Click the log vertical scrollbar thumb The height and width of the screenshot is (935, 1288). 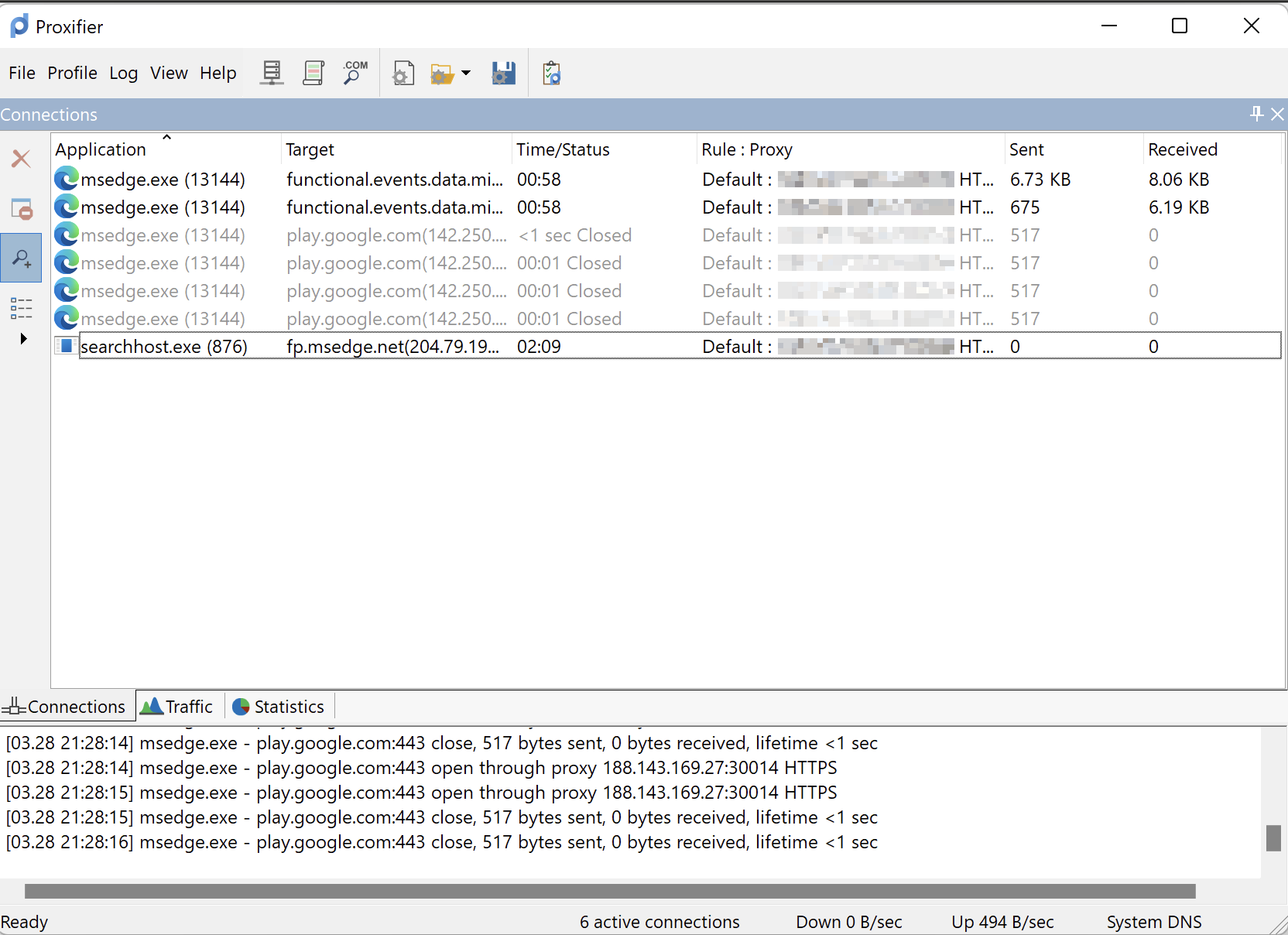click(1273, 838)
